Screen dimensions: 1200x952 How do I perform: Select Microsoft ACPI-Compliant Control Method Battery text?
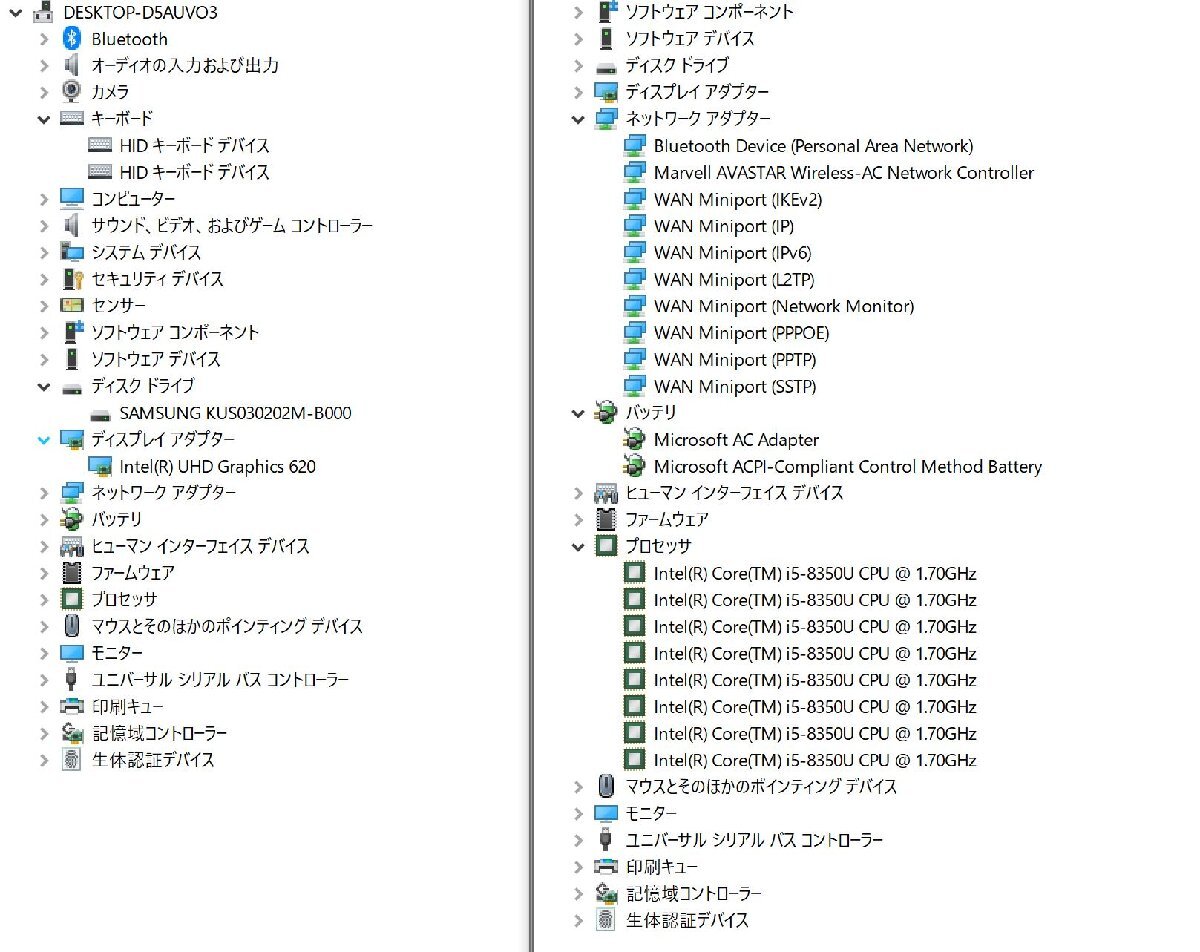[848, 466]
